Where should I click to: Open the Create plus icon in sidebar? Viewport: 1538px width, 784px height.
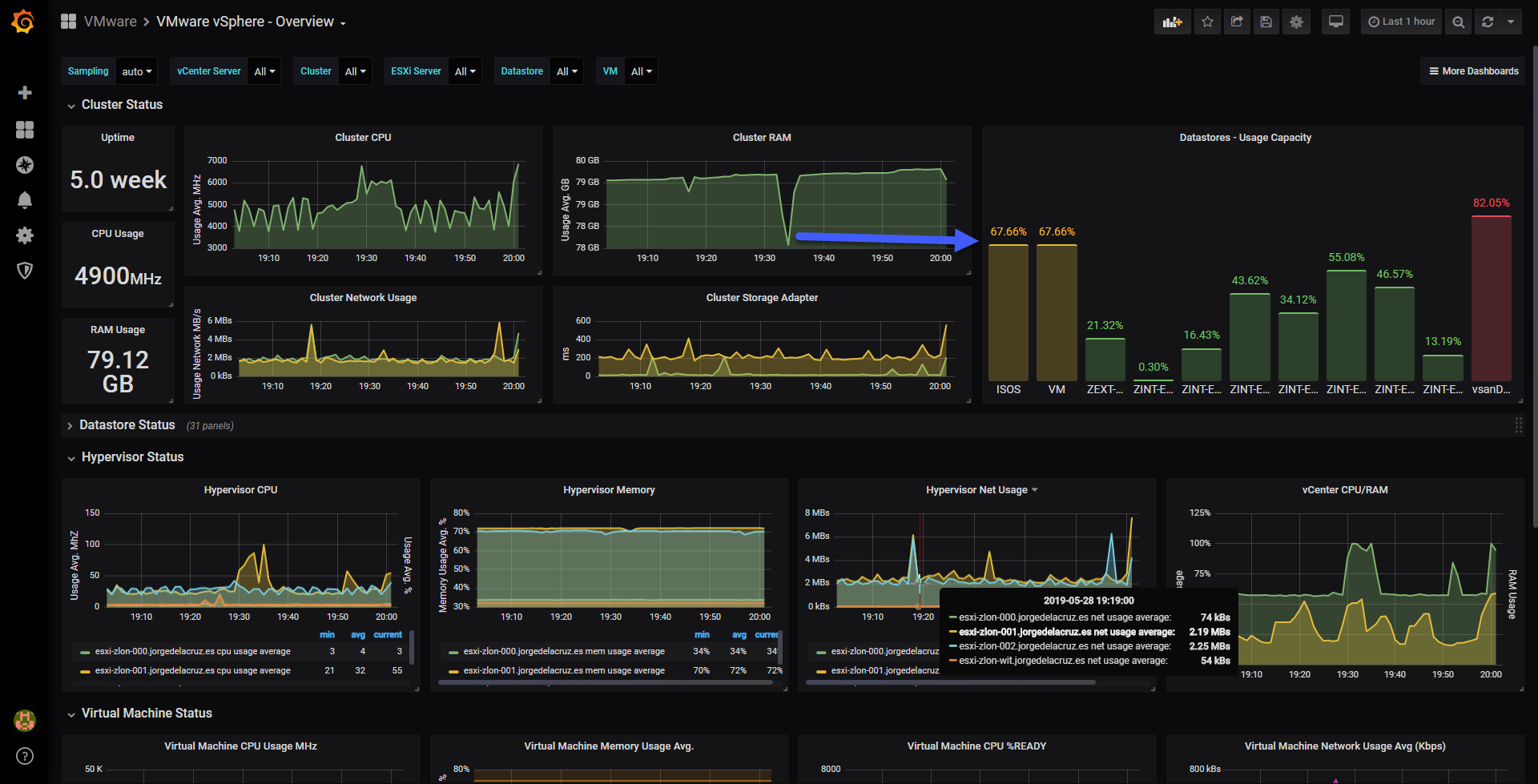click(x=25, y=93)
